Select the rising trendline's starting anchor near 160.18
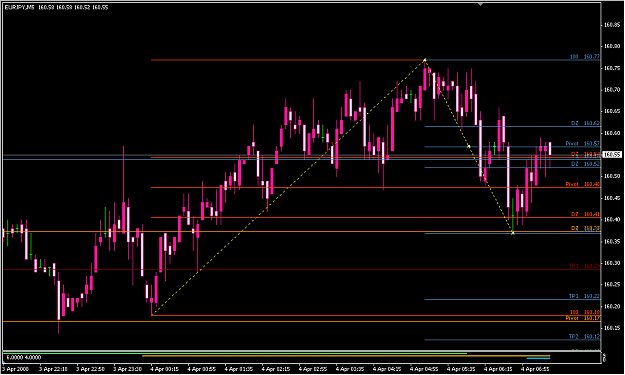625x375 pixels. point(152,315)
